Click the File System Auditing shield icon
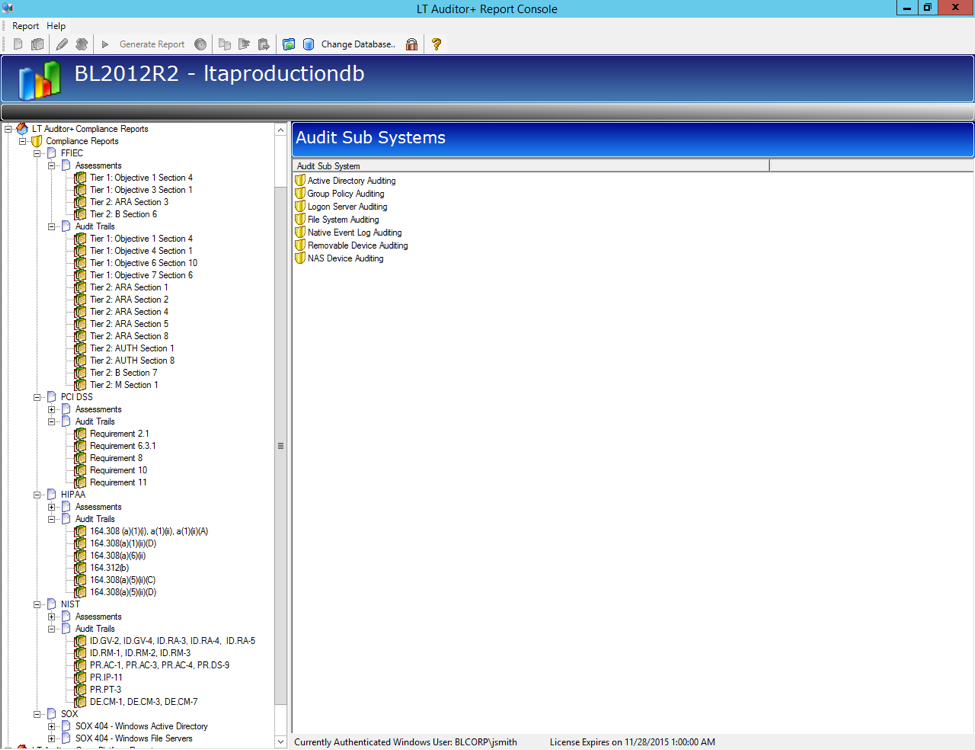Image resolution: width=975 pixels, height=750 pixels. coord(300,220)
